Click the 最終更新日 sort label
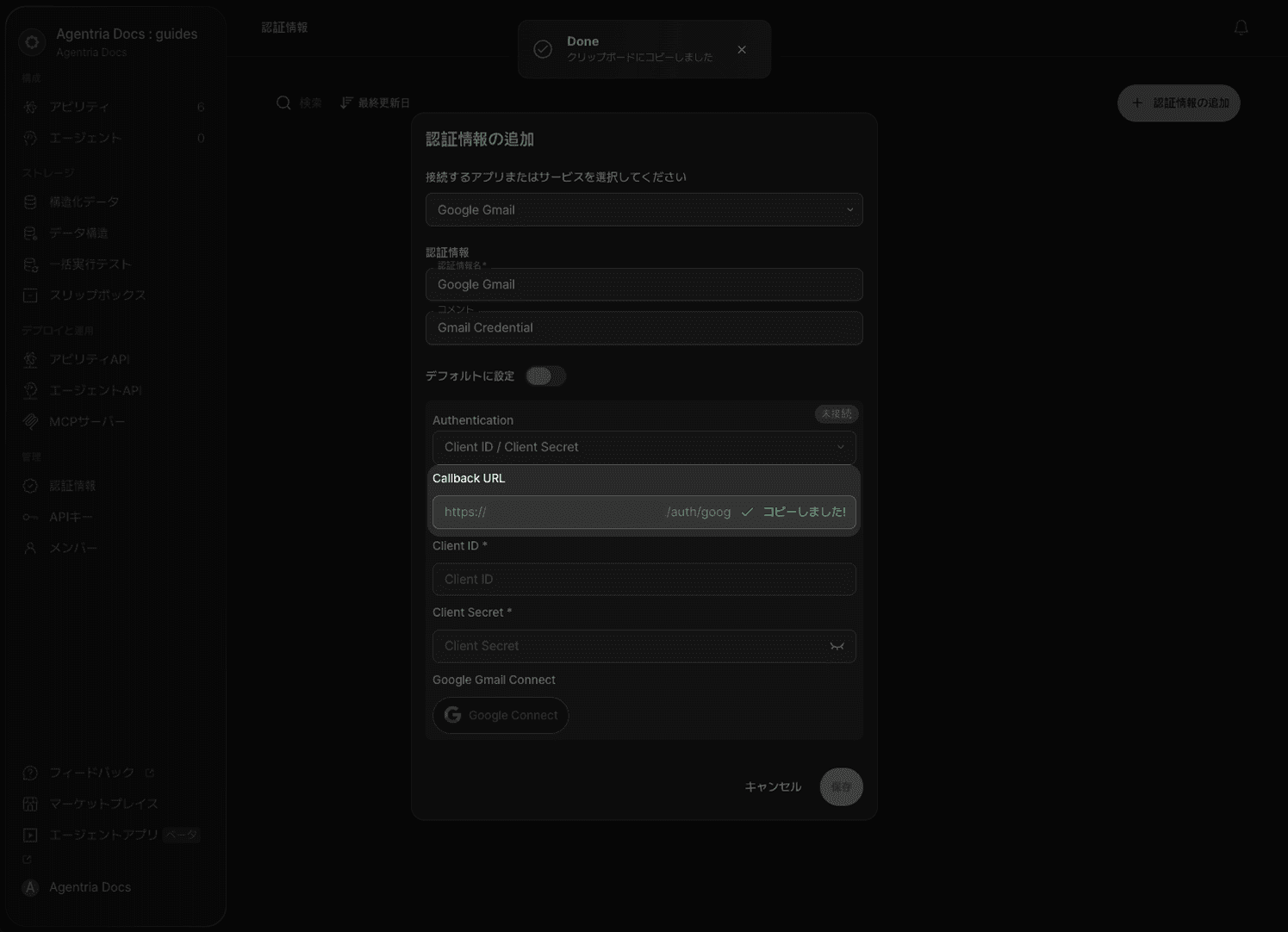Screen dimensions: 1288x932 click(384, 103)
